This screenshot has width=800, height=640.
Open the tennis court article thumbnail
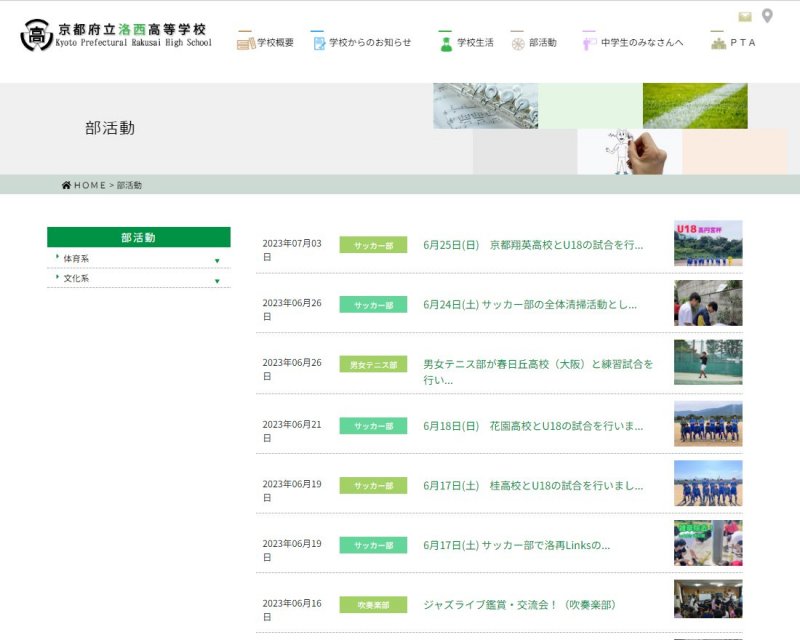point(708,362)
